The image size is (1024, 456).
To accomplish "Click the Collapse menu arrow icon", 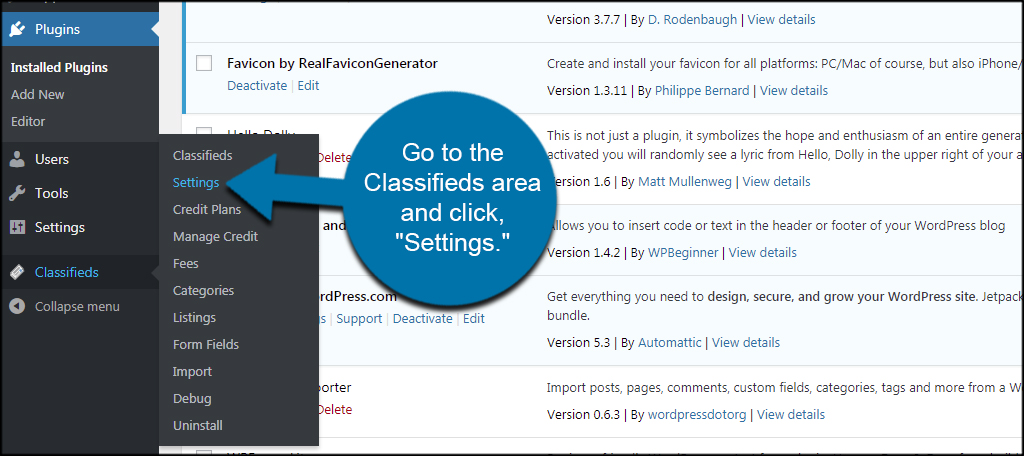I will pyautogui.click(x=18, y=306).
